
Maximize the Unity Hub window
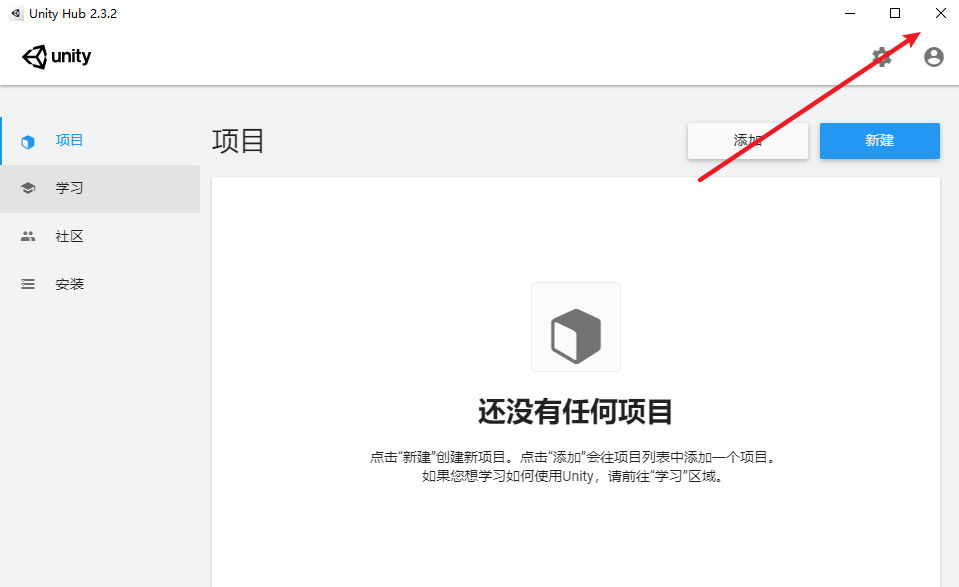tap(895, 13)
